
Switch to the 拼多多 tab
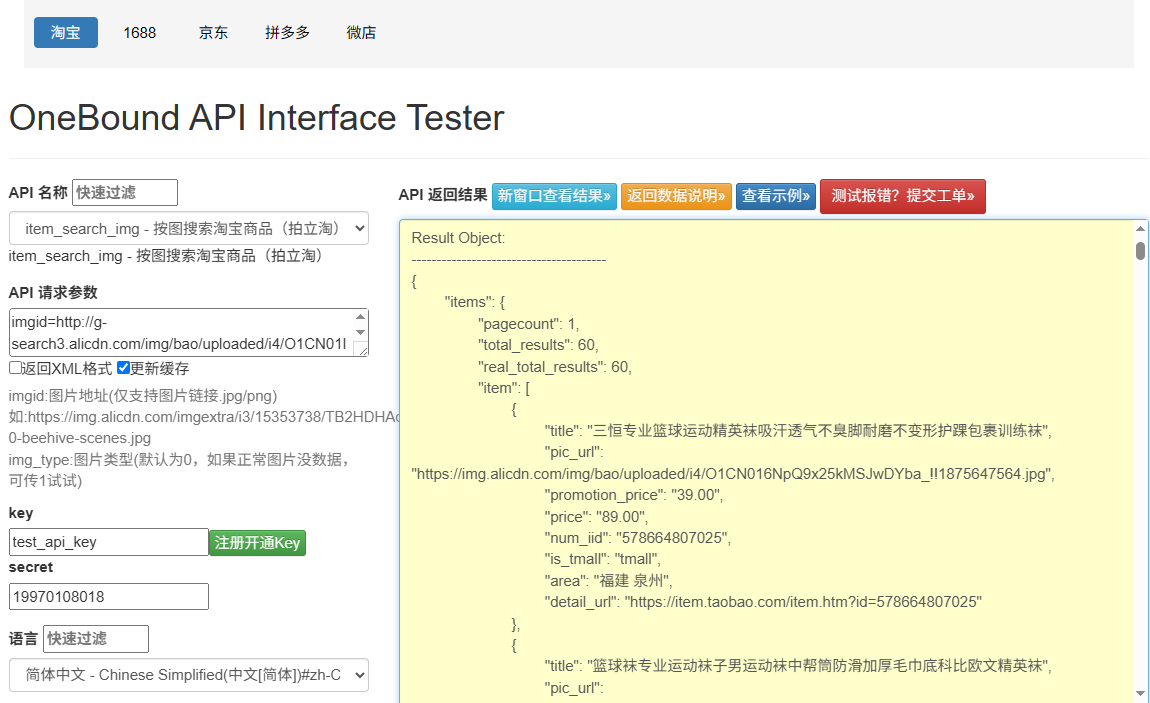pos(287,33)
